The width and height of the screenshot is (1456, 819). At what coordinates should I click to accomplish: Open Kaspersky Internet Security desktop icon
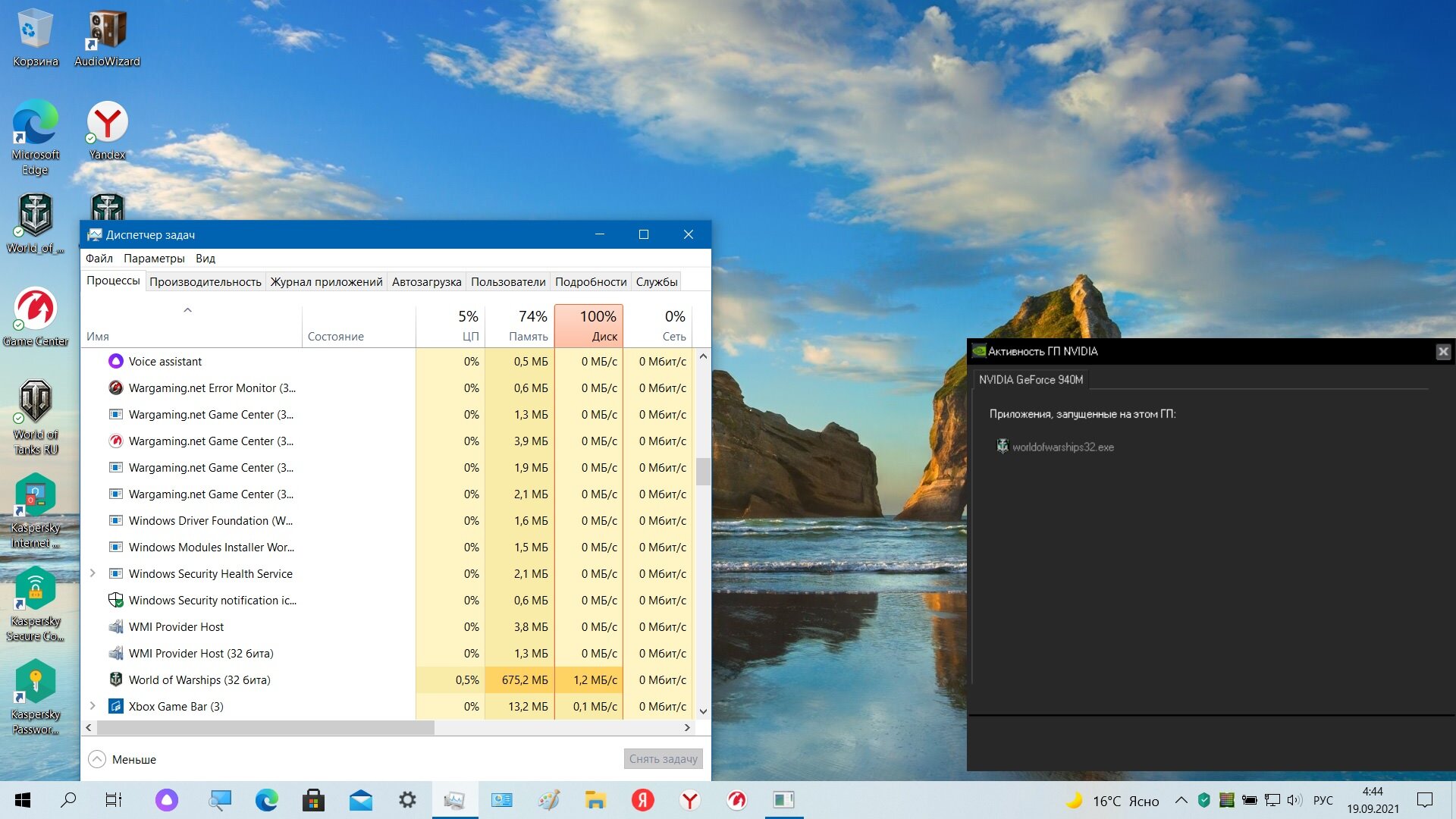[36, 510]
